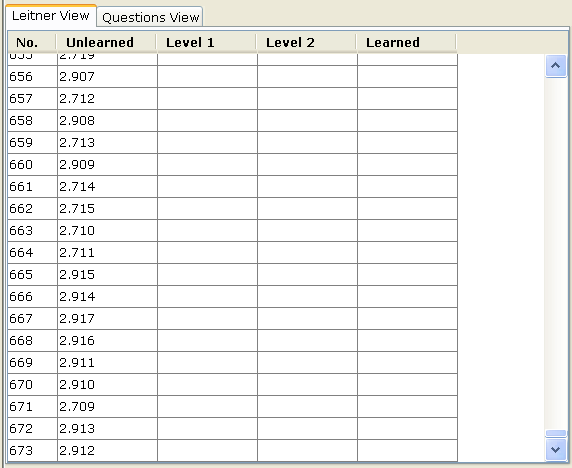Image resolution: width=572 pixels, height=468 pixels.
Task: Switch to the Questions View tab
Action: tap(150, 17)
